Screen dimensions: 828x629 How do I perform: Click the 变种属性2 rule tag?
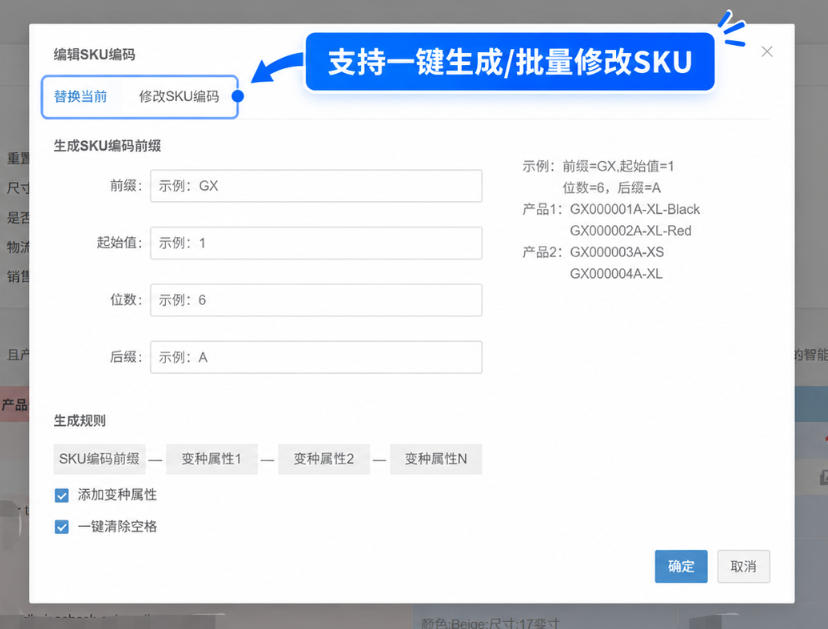(324, 459)
